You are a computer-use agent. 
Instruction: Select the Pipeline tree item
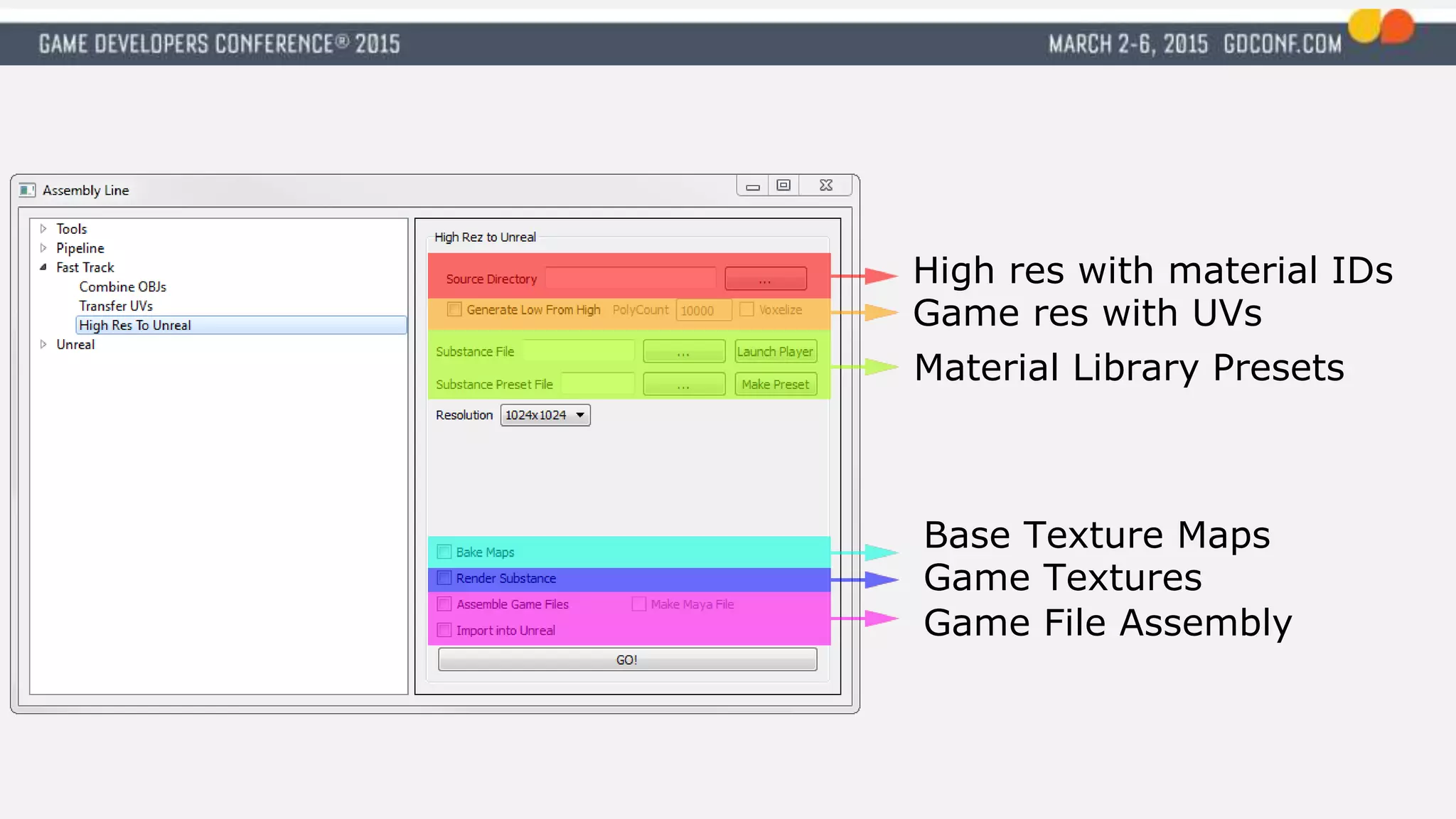80,248
